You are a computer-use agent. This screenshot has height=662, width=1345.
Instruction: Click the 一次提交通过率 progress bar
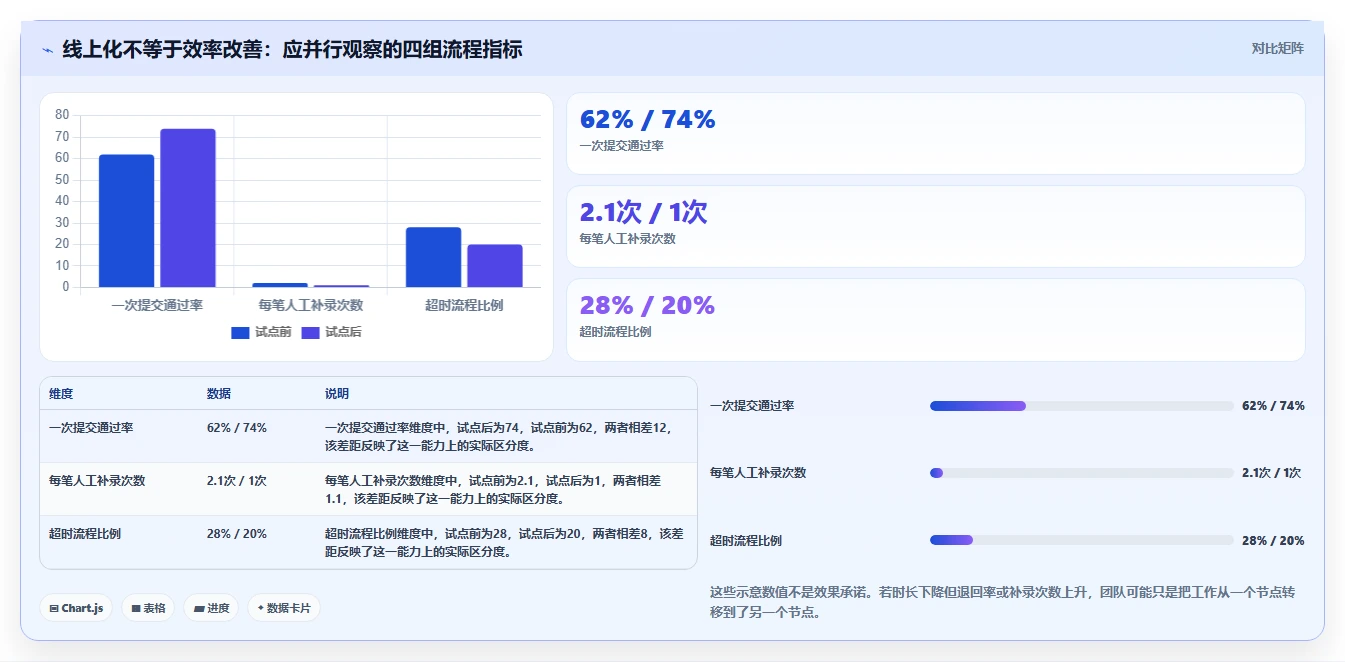[x=1082, y=406]
